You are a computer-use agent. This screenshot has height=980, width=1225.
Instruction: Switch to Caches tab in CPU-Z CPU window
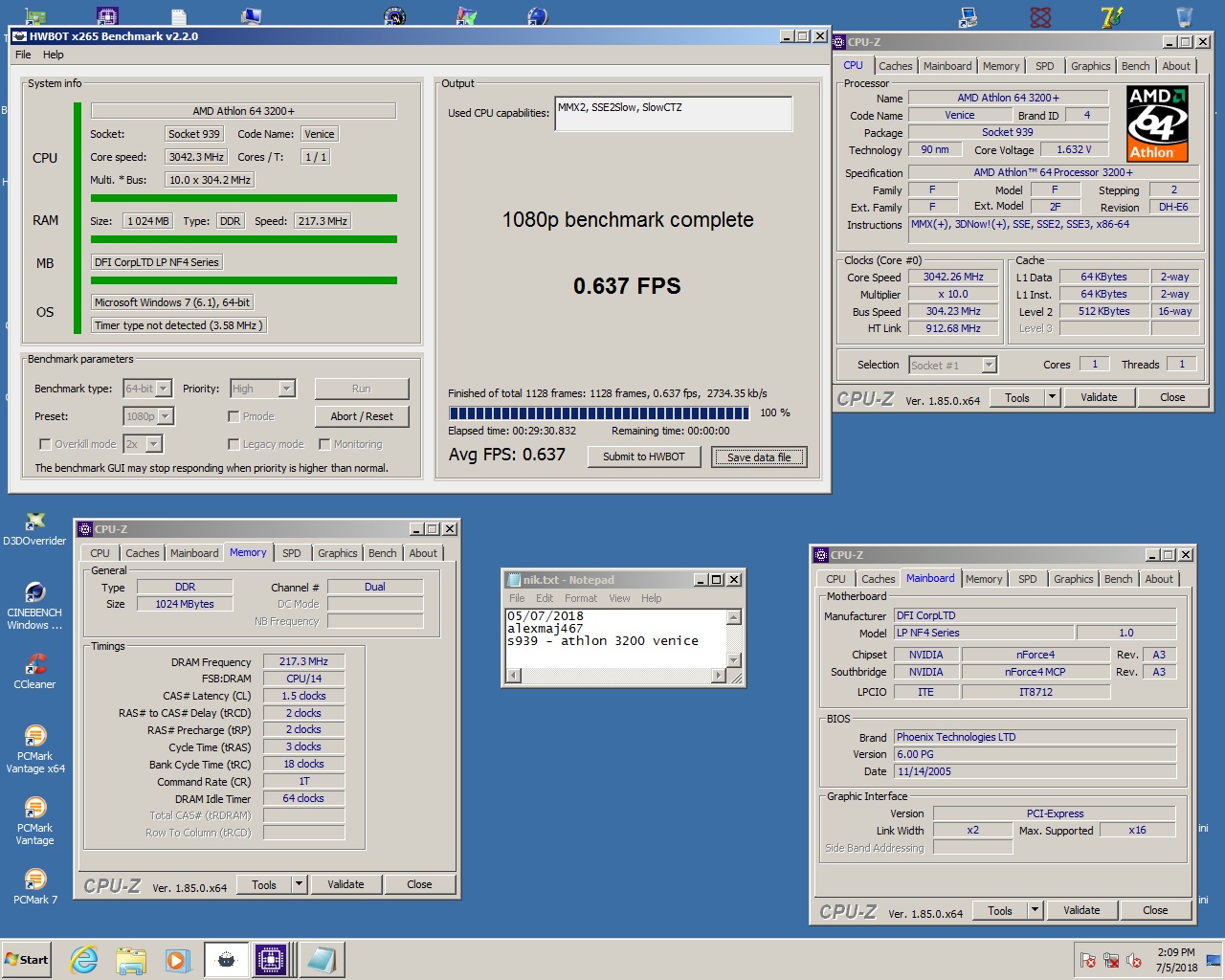coord(896,66)
